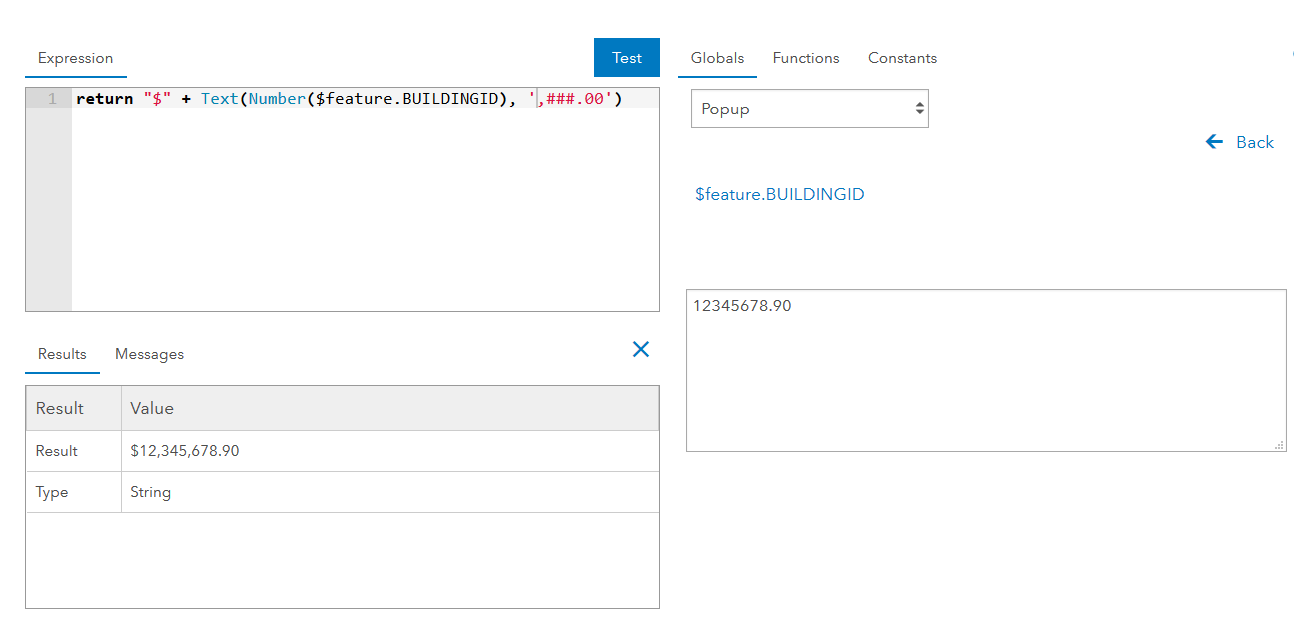
Task: Switch to the Results tab
Action: click(62, 354)
